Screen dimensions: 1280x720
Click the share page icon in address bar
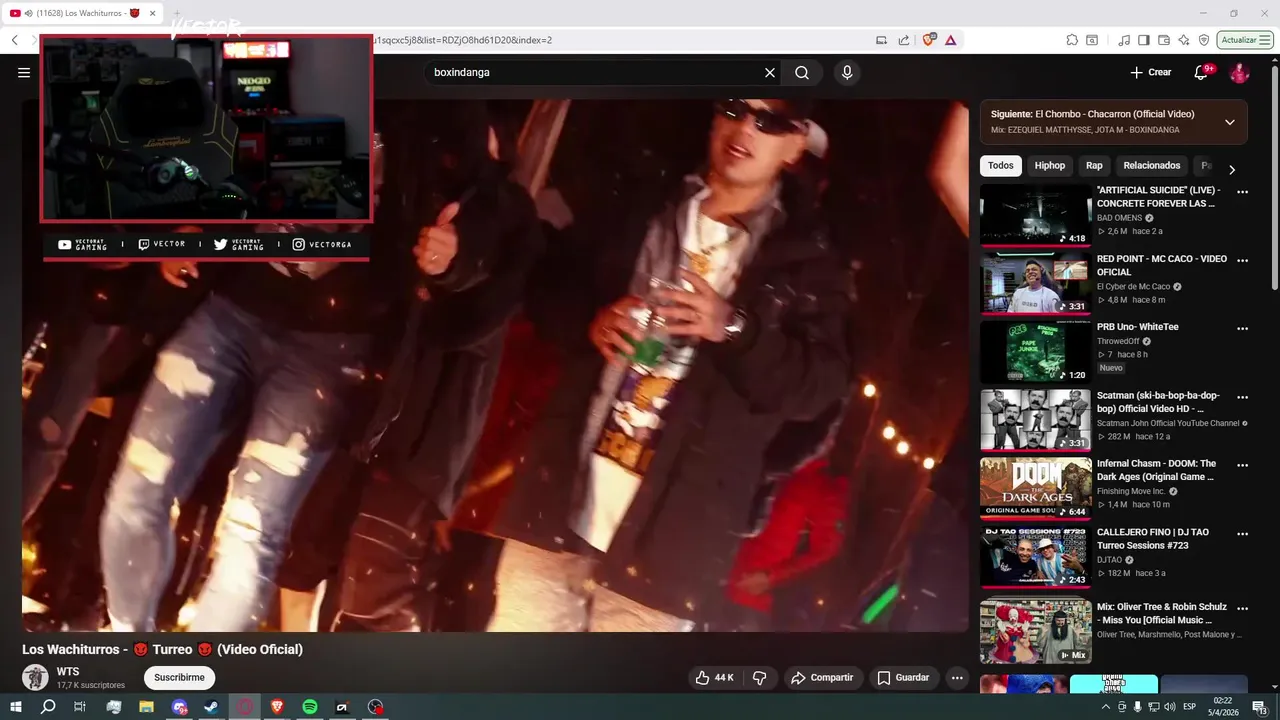pyautogui.click(x=904, y=40)
